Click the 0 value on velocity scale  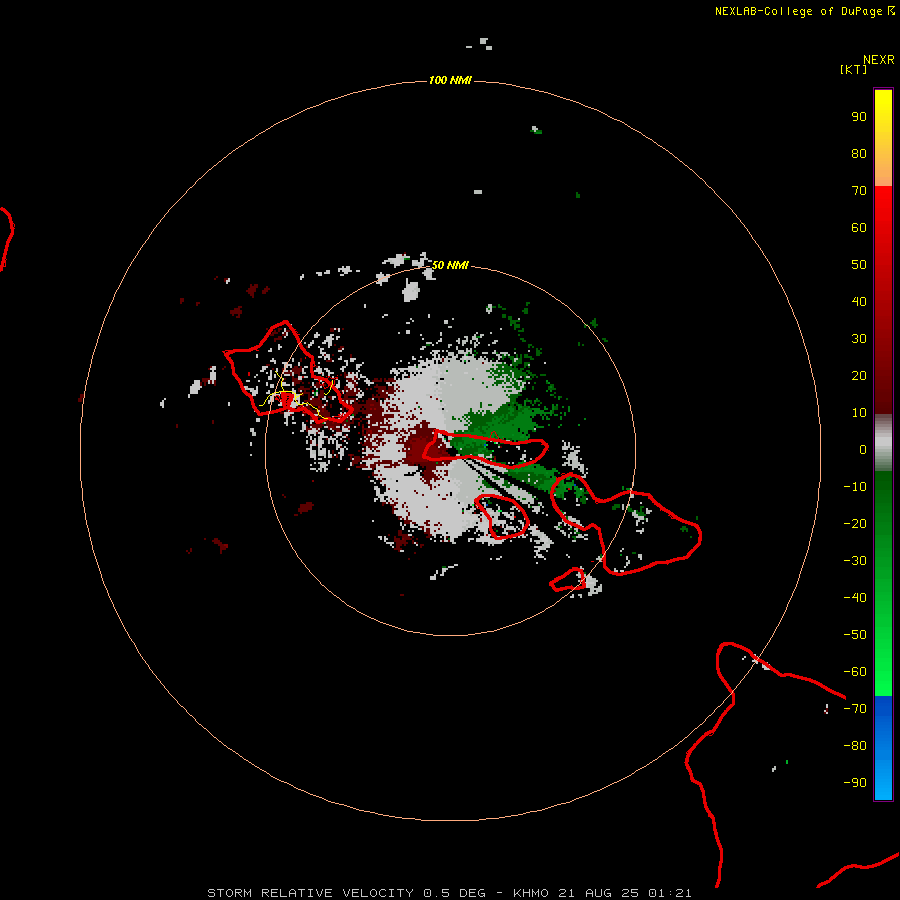click(x=863, y=449)
